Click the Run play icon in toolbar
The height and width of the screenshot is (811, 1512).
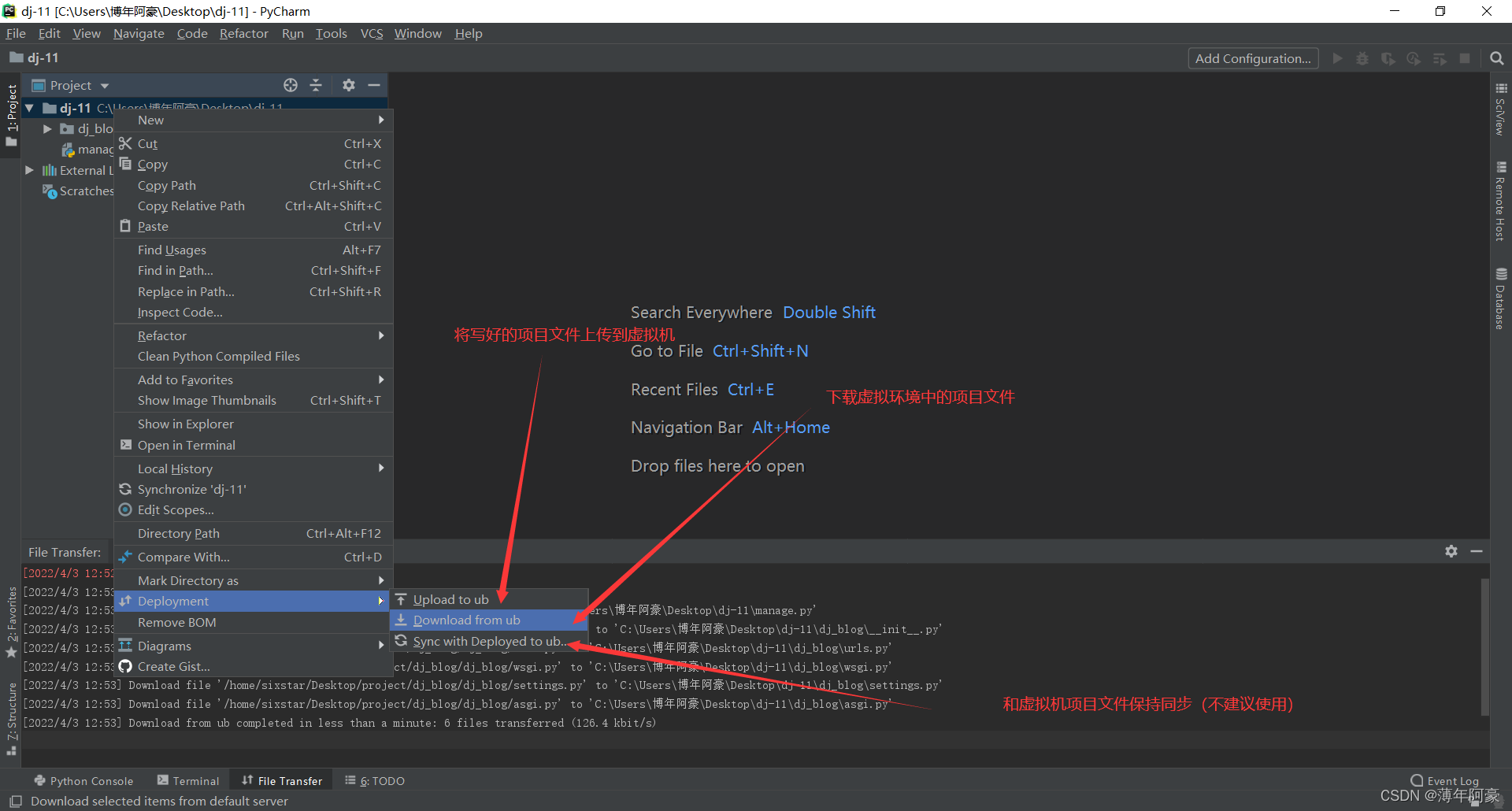[x=1337, y=58]
